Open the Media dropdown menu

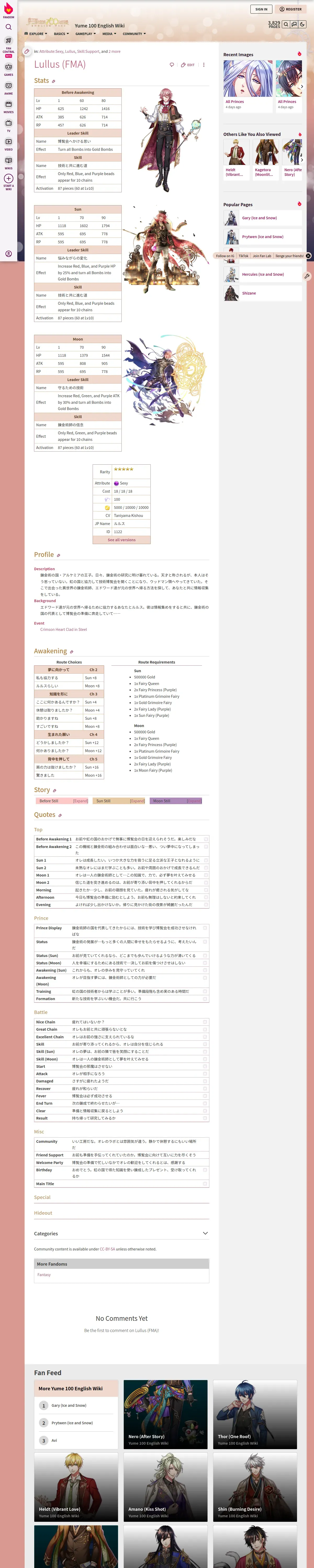point(109,34)
